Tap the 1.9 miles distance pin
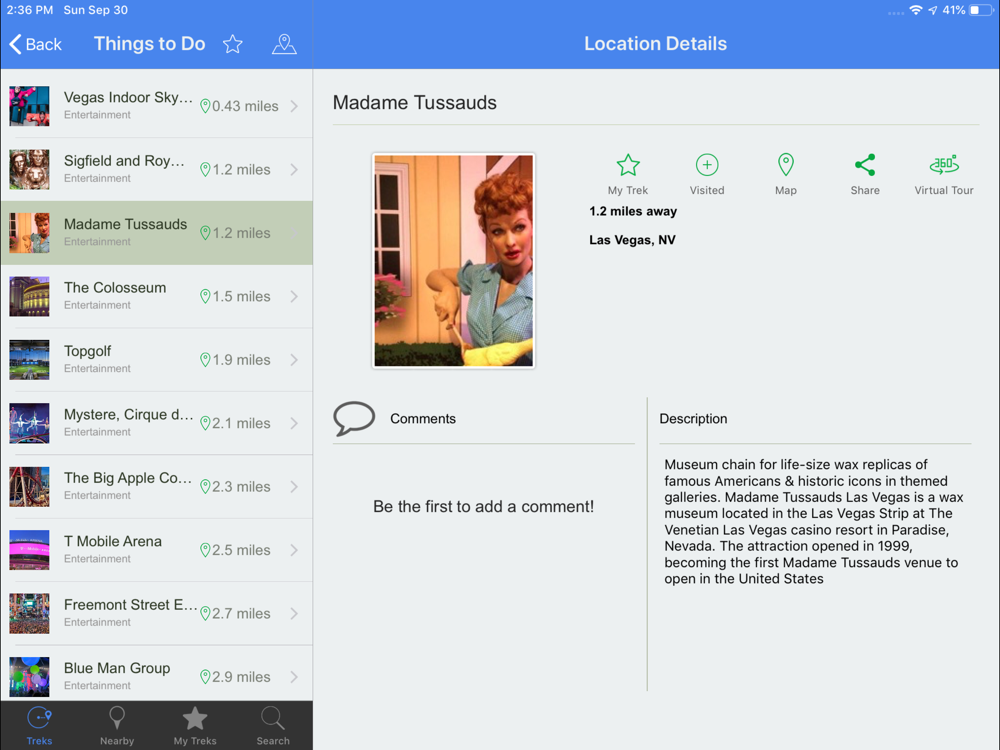The width and height of the screenshot is (1000, 750). click(x=205, y=360)
